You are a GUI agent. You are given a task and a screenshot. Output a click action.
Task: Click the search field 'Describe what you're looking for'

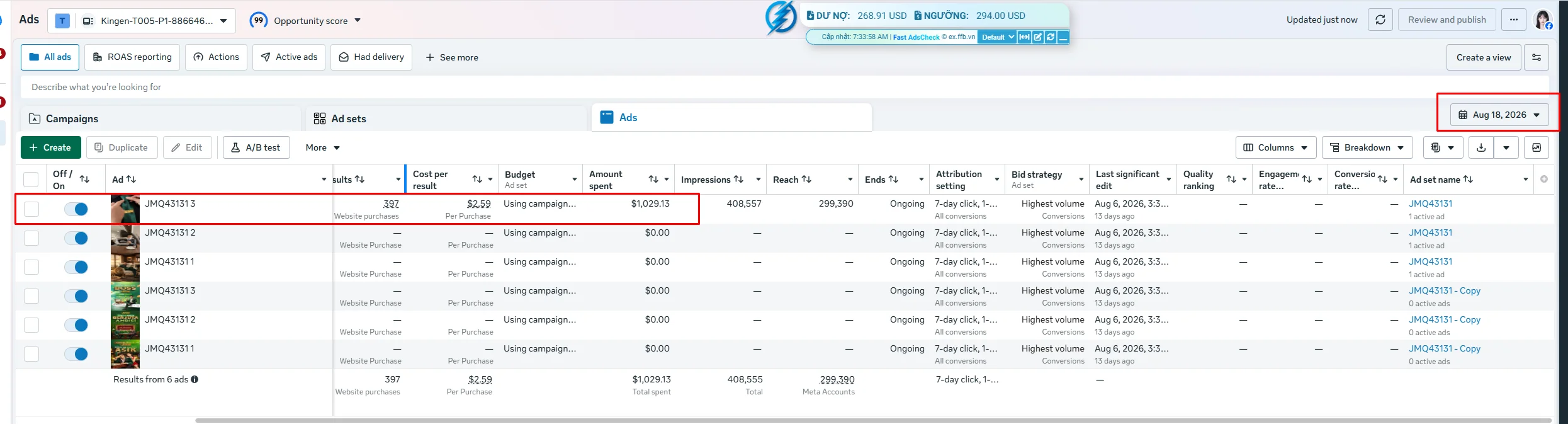point(784,87)
